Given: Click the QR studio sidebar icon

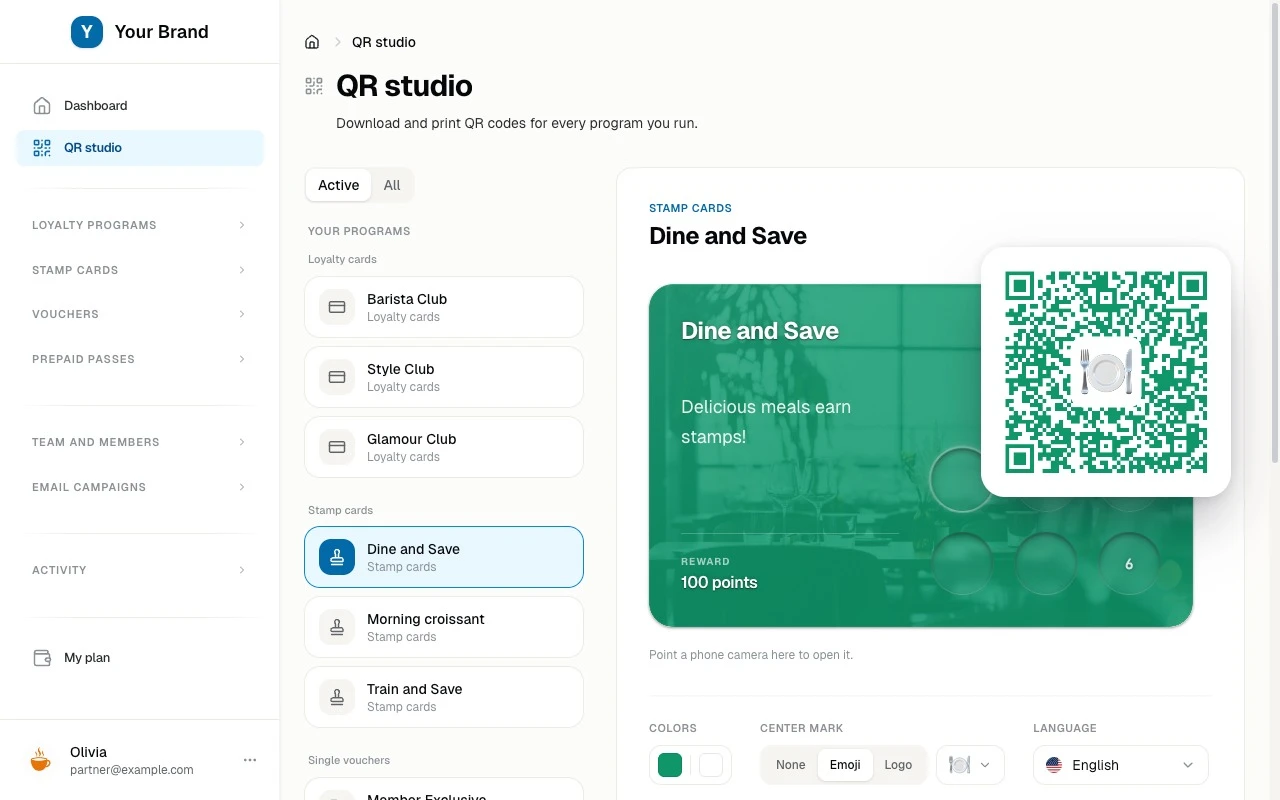Looking at the screenshot, I should [x=42, y=148].
